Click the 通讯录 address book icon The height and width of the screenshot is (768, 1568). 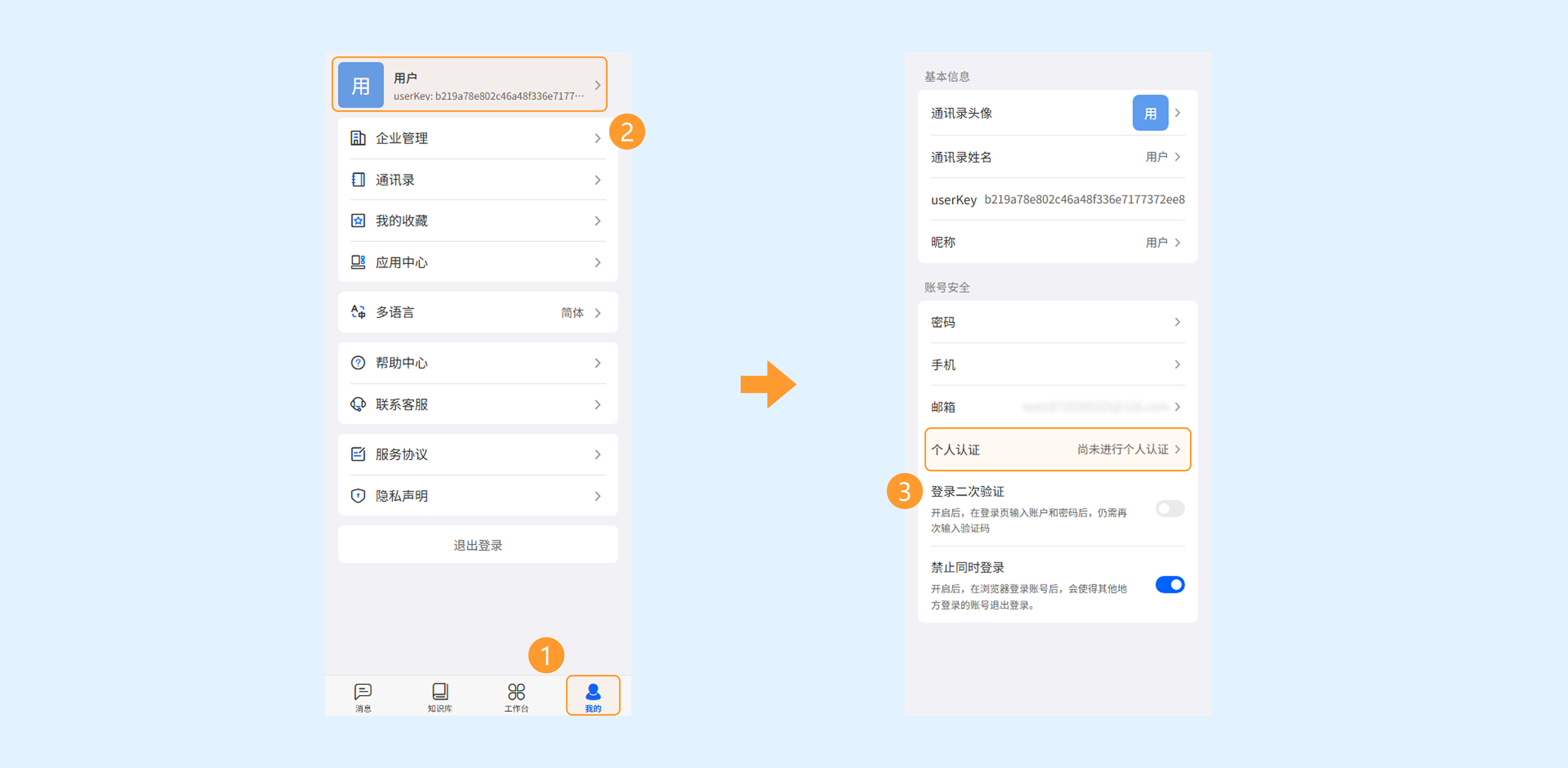[x=358, y=180]
